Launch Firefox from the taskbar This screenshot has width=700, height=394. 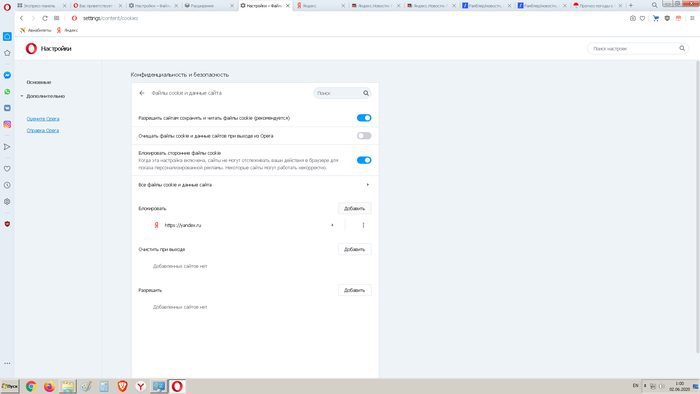coord(49,386)
